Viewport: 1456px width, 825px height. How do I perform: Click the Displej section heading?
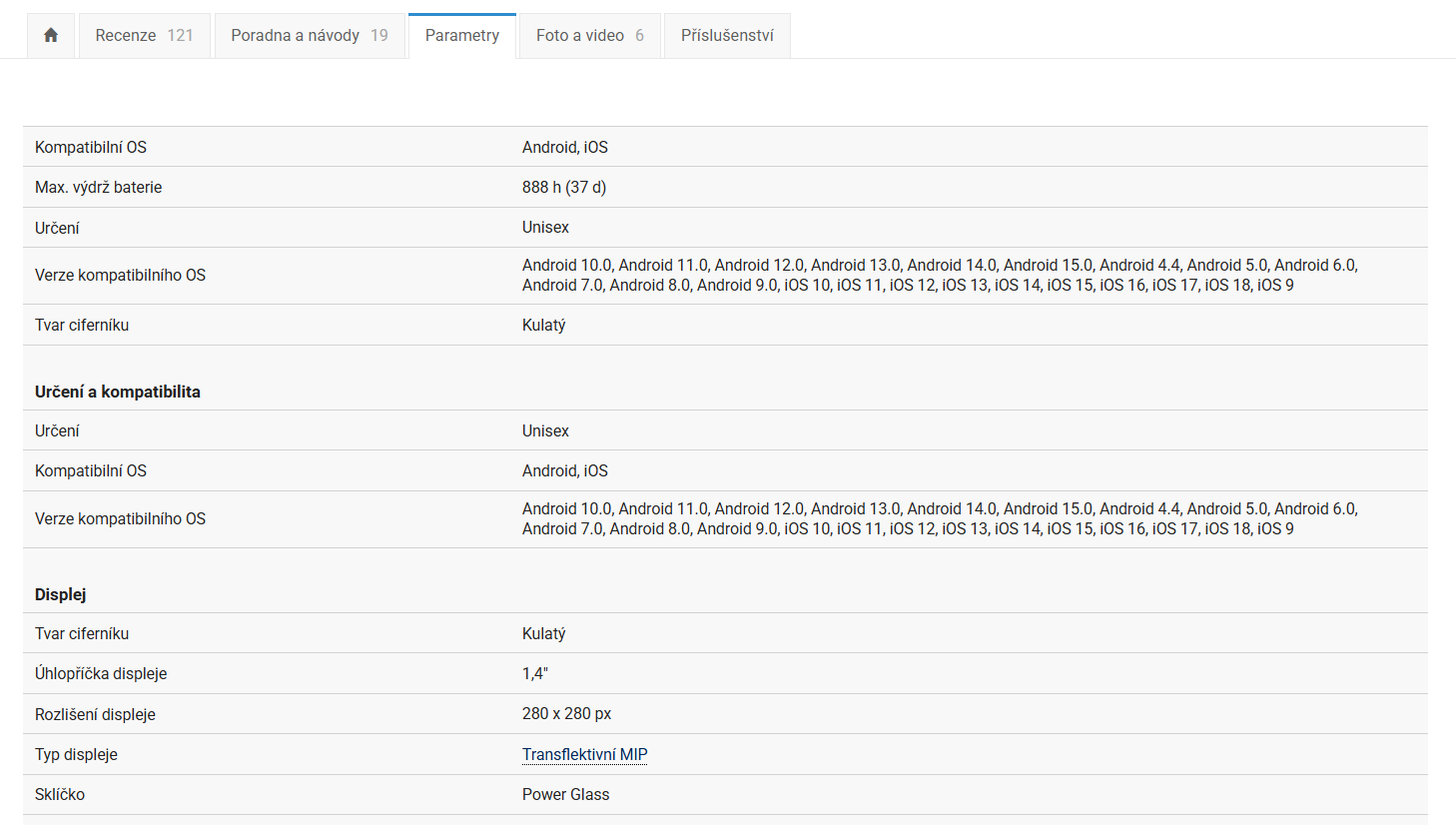[x=60, y=594]
